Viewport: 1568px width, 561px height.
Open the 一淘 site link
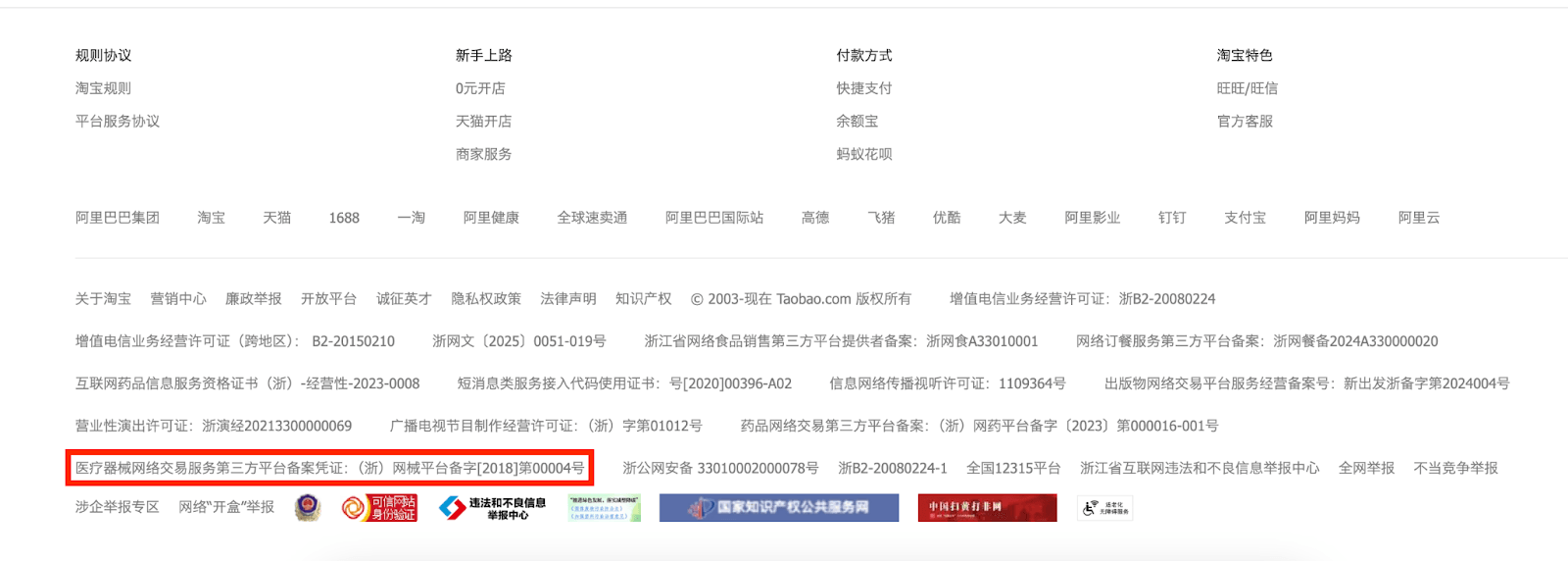(412, 218)
